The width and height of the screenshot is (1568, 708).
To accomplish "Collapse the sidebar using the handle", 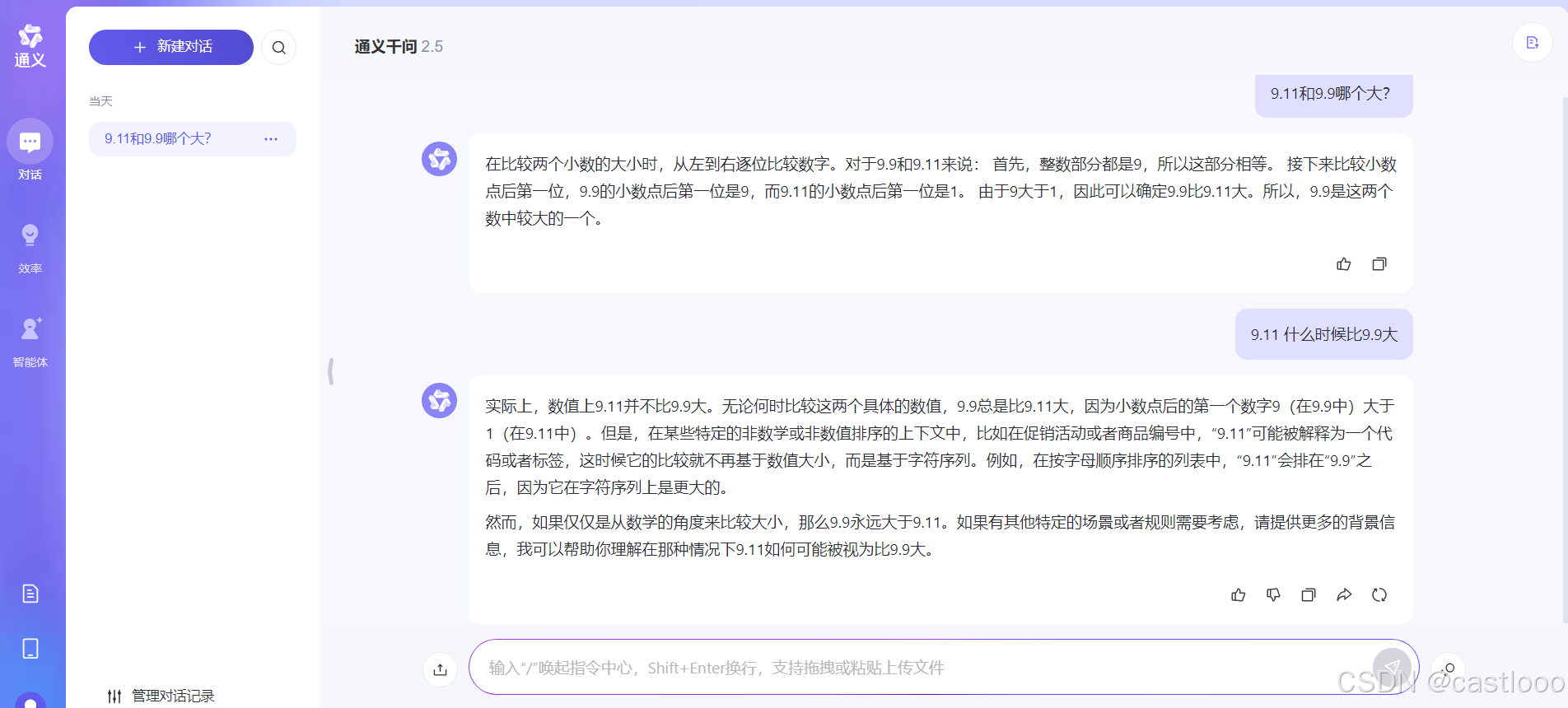I will [x=331, y=371].
